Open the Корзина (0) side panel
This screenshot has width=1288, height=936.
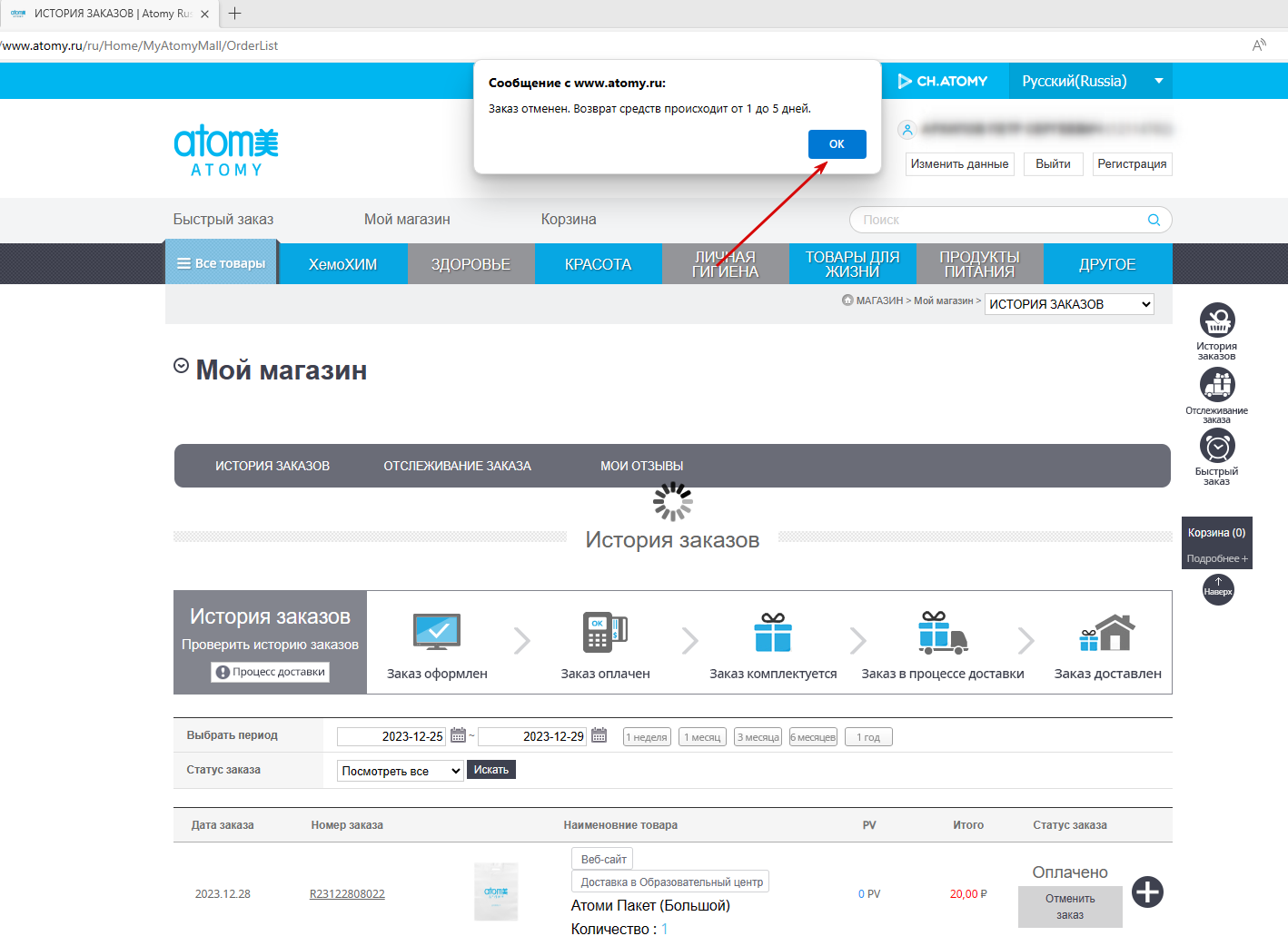click(x=1217, y=533)
